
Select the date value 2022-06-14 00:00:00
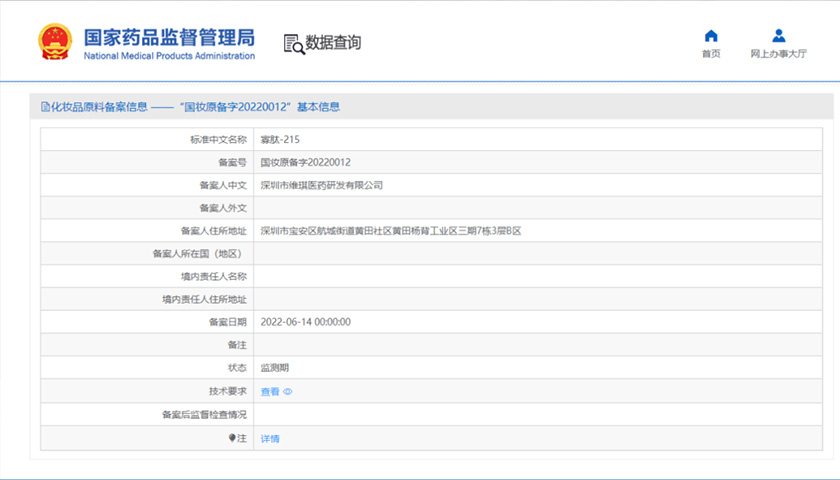305,322
